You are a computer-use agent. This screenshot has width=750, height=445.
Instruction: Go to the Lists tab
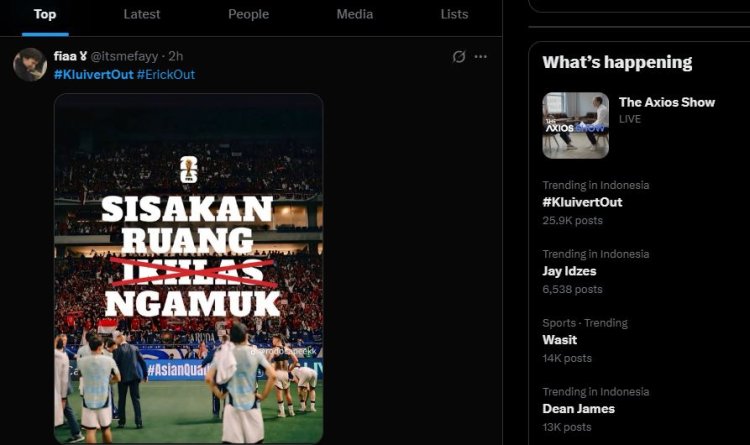454,14
